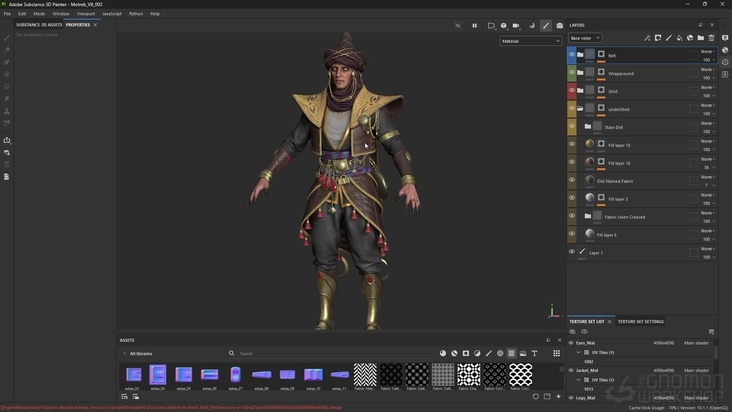Select the edge_04 asset thumbnail
This screenshot has width=732, height=412.
[158, 375]
